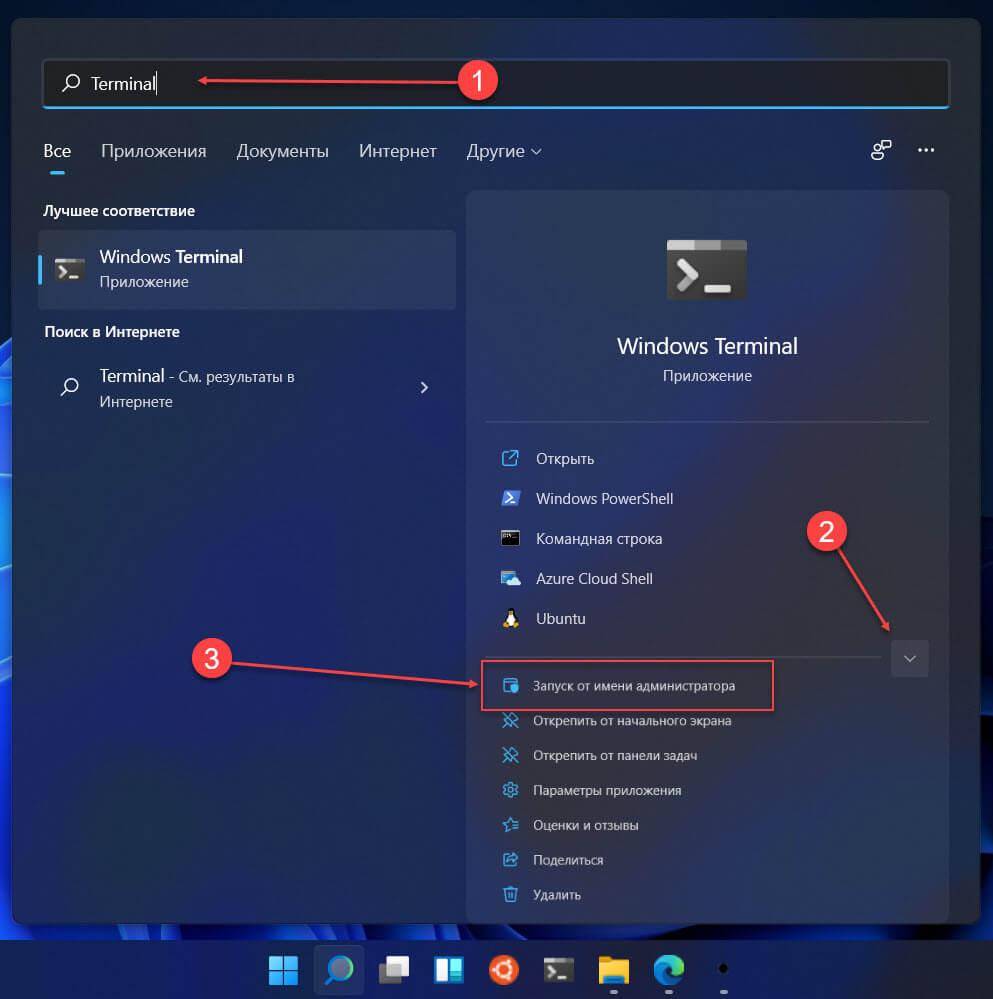This screenshot has width=993, height=999.
Task: Open the Windows Start button on taskbar
Action: 283,970
